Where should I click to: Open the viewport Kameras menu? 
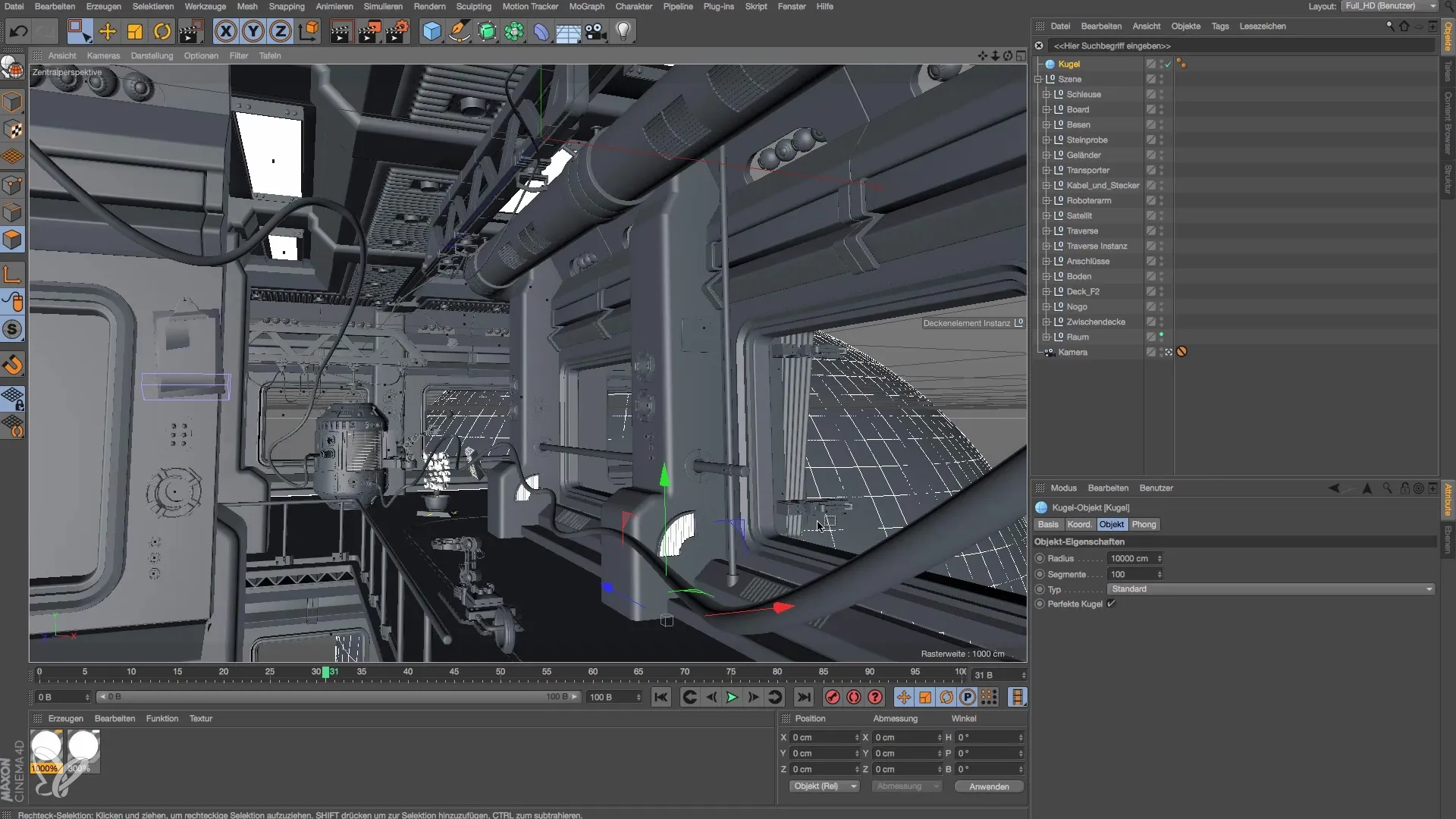[103, 55]
